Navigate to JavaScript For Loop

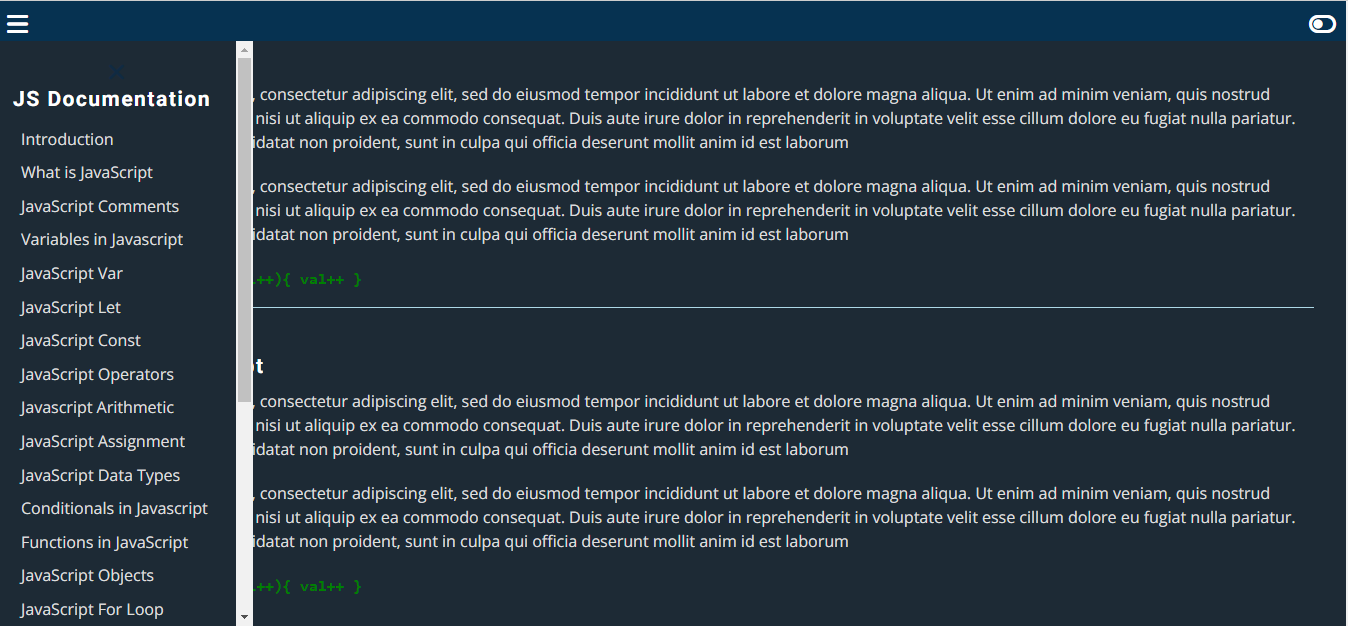[91, 609]
